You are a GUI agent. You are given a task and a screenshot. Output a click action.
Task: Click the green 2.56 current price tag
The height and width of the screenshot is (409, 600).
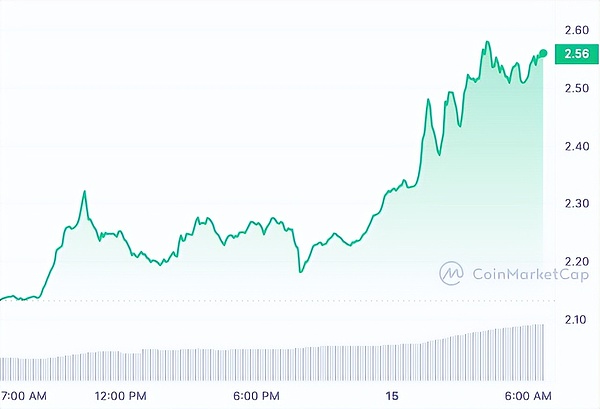pos(575,53)
